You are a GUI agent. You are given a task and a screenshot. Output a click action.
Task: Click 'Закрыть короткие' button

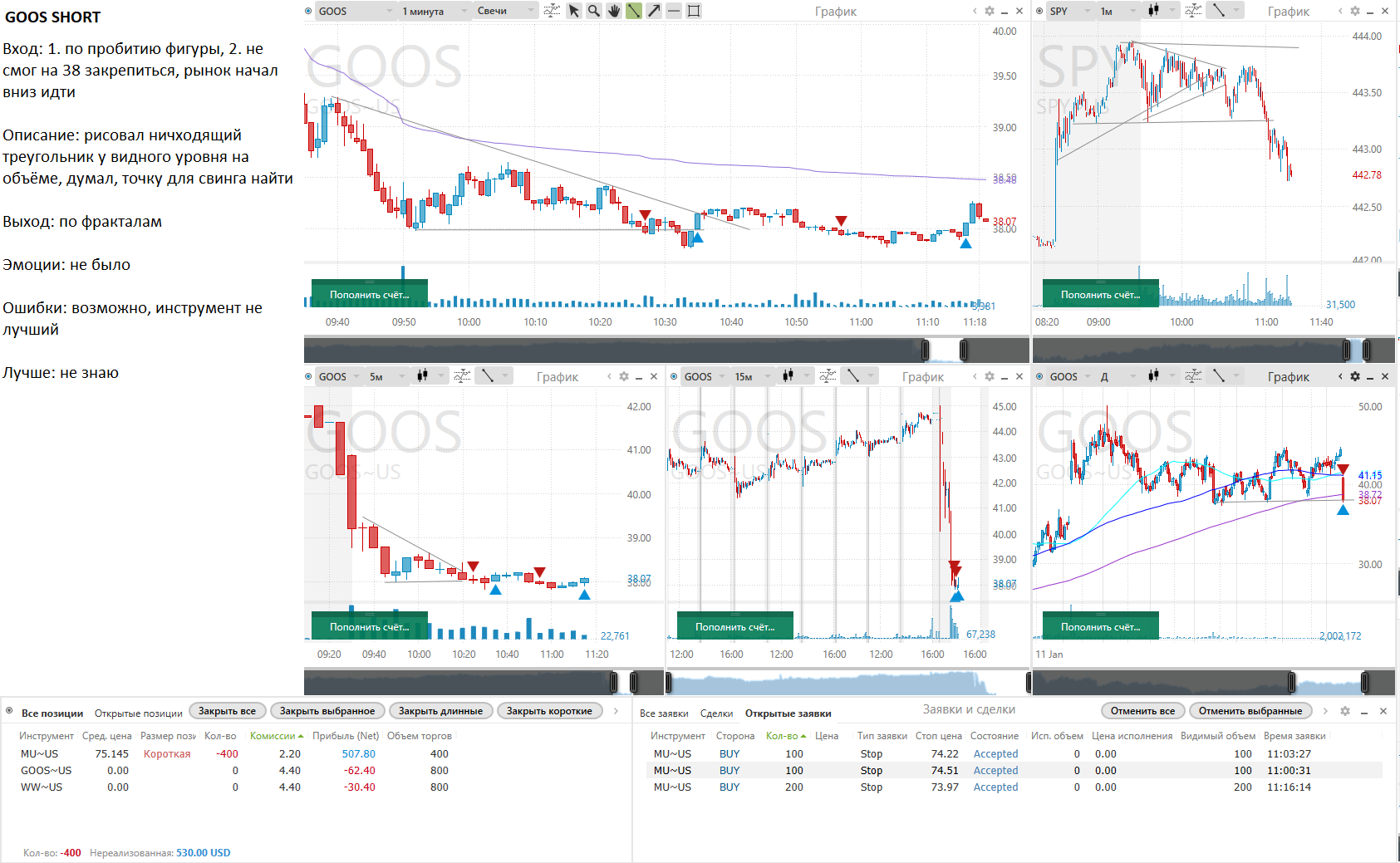tap(549, 711)
